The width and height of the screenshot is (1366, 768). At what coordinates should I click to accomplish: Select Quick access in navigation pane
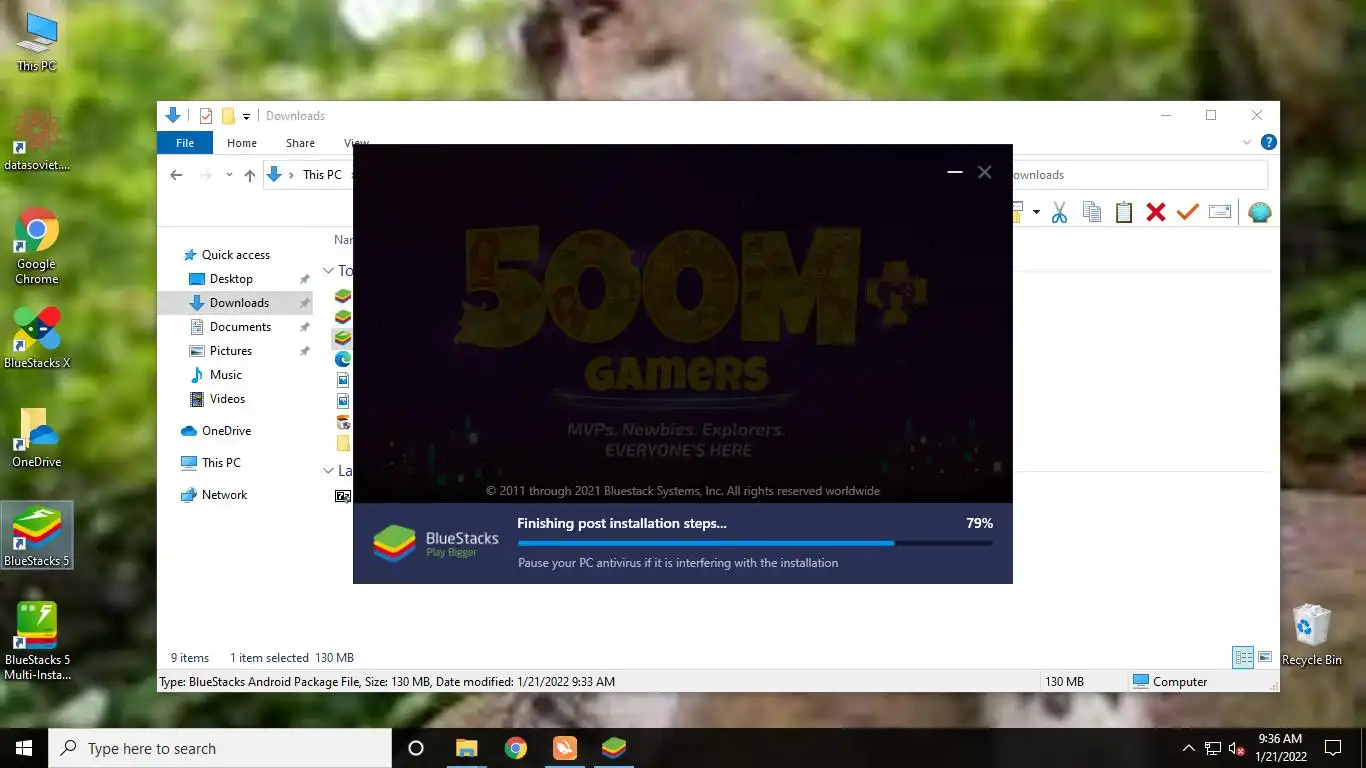pos(236,255)
